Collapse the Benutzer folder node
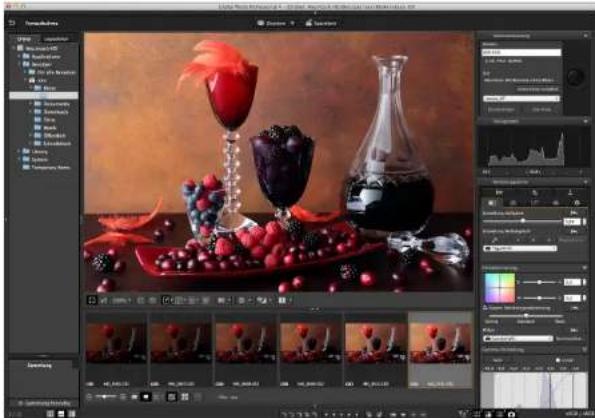Screen dimensions: 595x418 pos(19,64)
